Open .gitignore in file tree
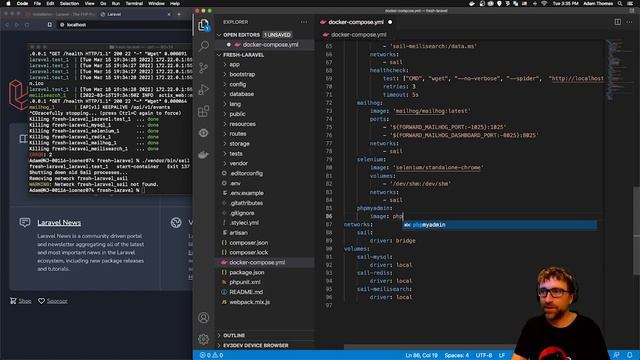 point(264,213)
